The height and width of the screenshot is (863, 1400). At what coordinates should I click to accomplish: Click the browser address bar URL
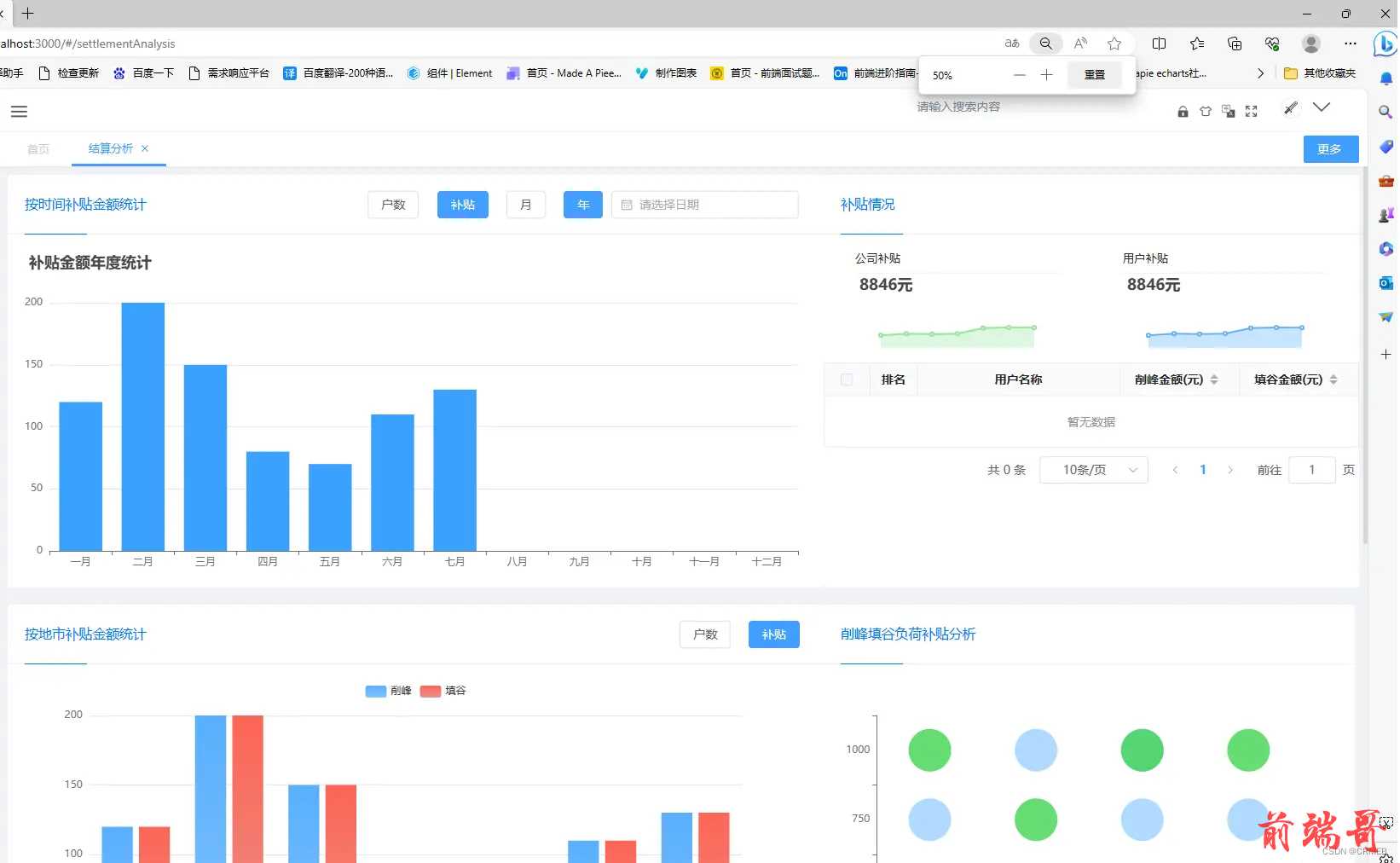(88, 43)
